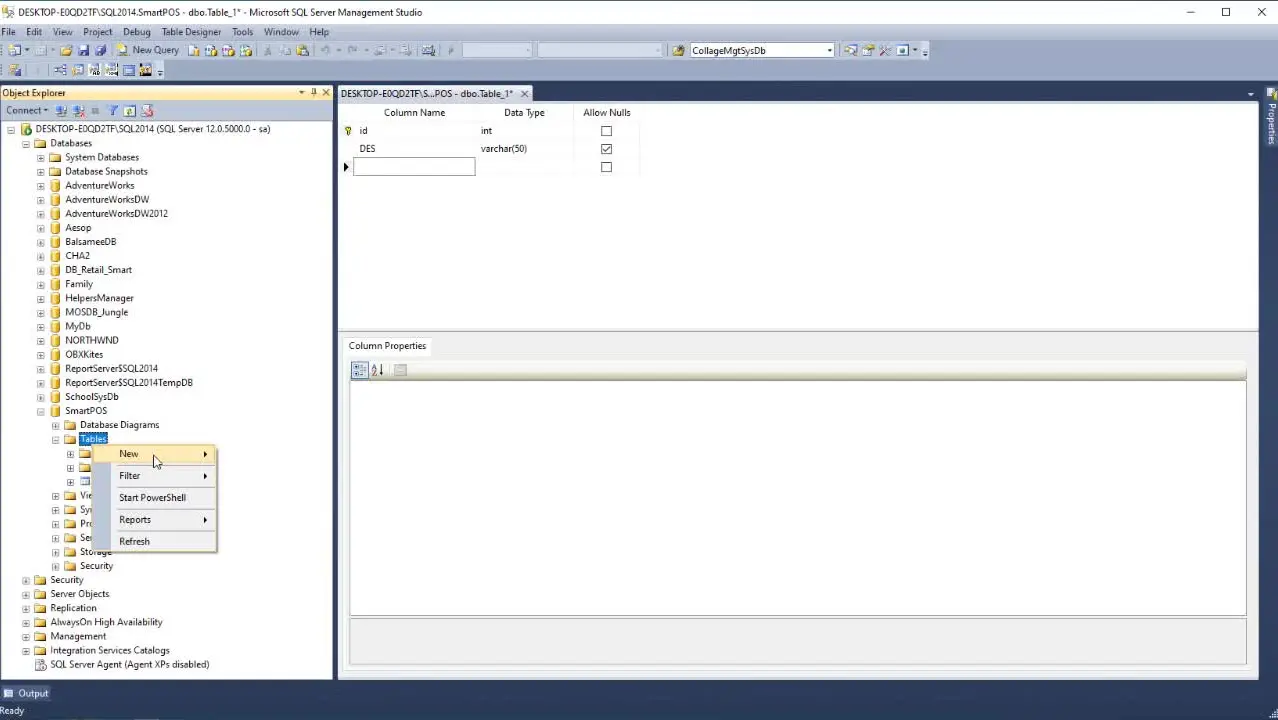Save the table with the floppy disk icon
The width and height of the screenshot is (1278, 720).
pos(83,50)
